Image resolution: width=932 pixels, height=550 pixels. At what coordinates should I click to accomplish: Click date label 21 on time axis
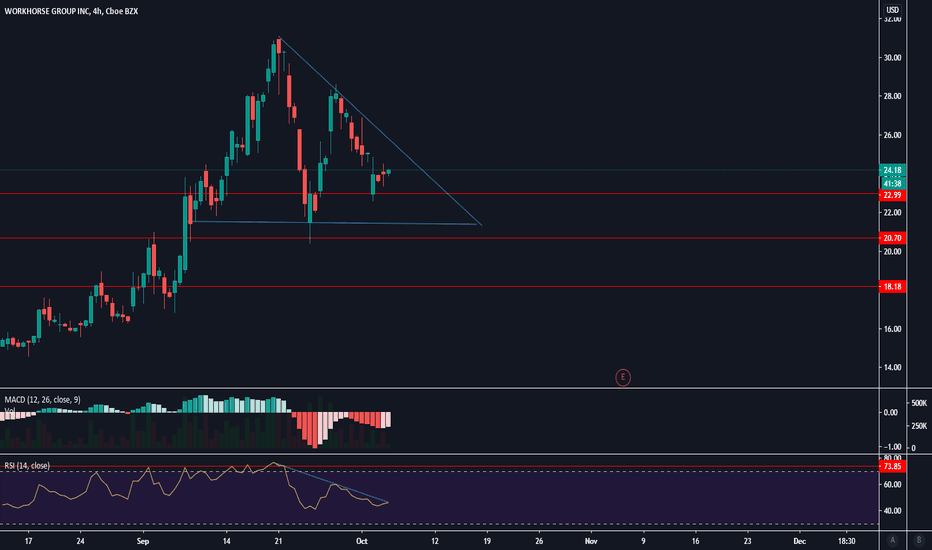[278, 541]
